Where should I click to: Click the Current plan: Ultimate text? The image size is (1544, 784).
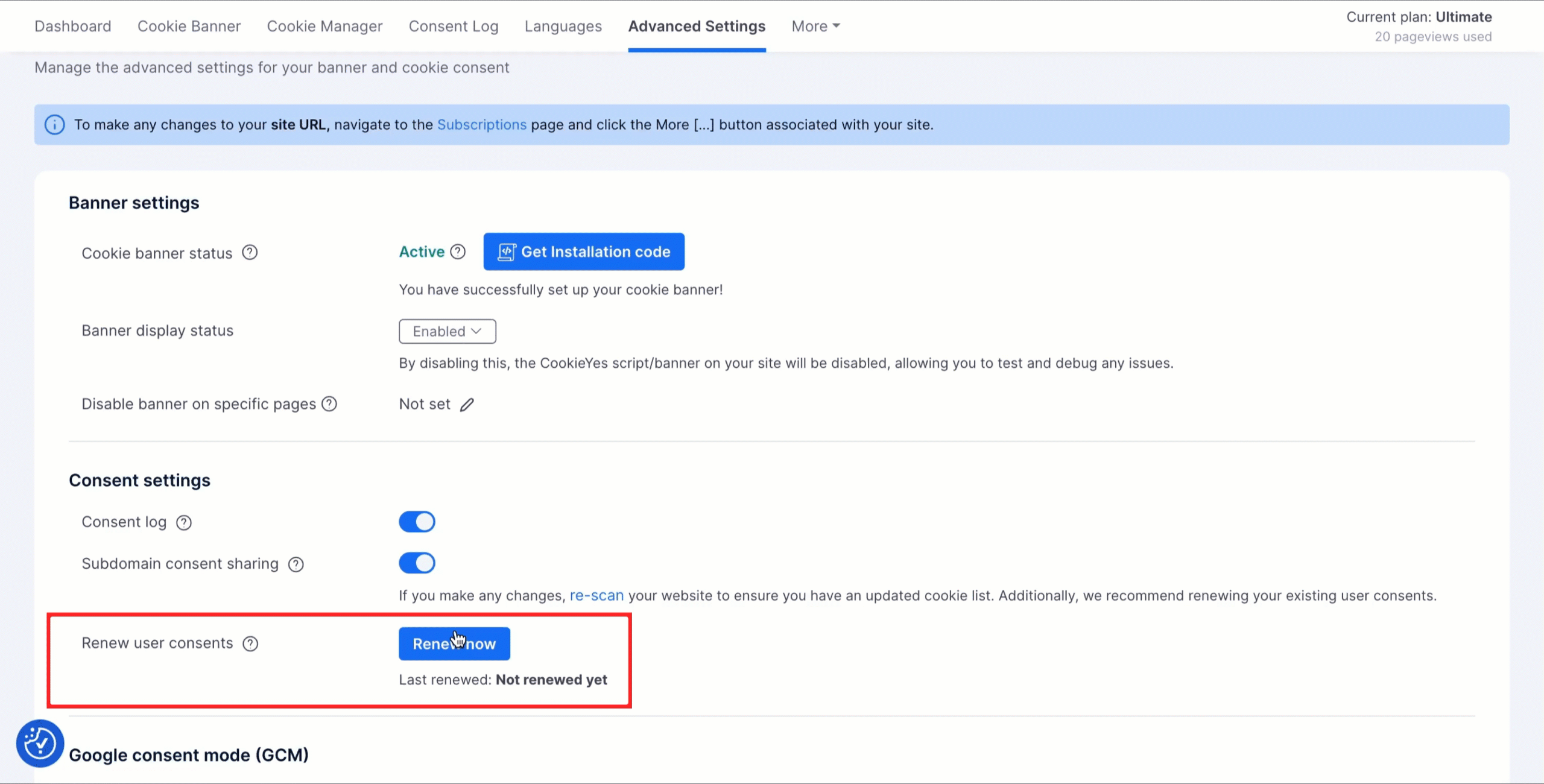(1419, 17)
